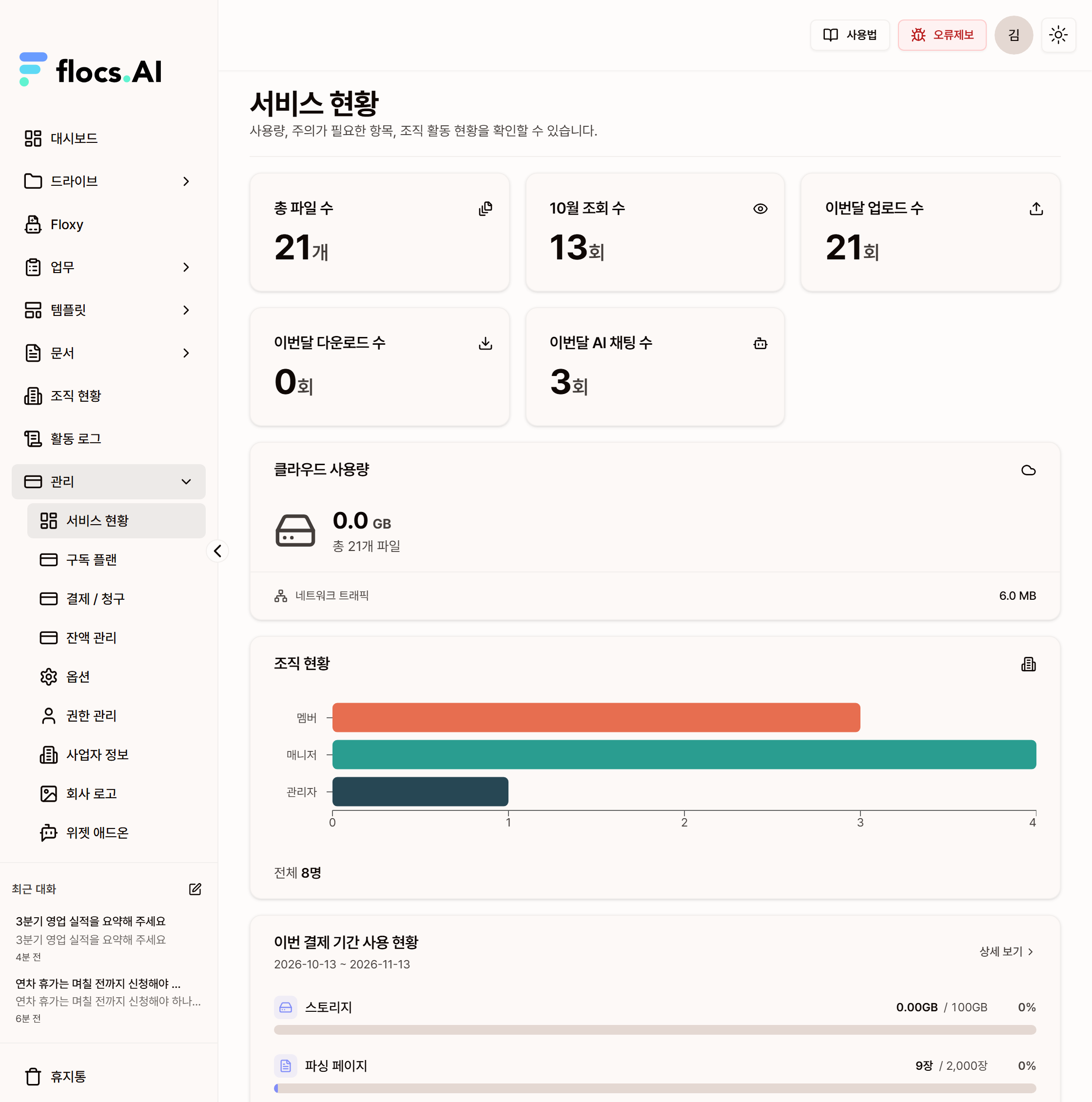Screen dimensions: 1092x1102
Task: Go to 권한 관리 in sidebar
Action: click(117, 716)
